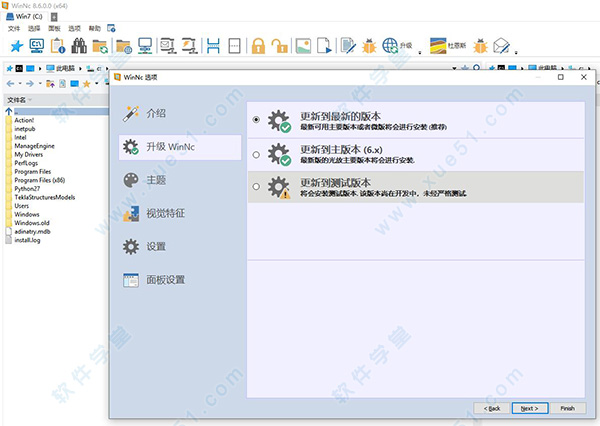Select the TeklaStructuresModels folder
This screenshot has width=600, height=426.
pos(45,197)
